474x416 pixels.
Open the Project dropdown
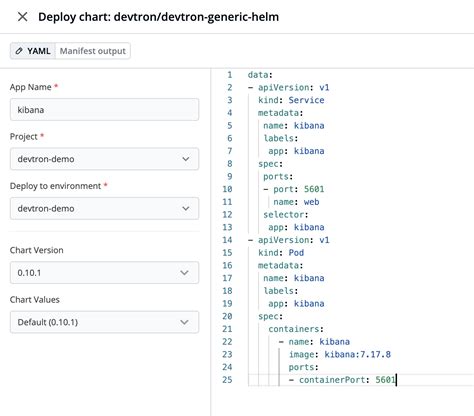click(104, 159)
